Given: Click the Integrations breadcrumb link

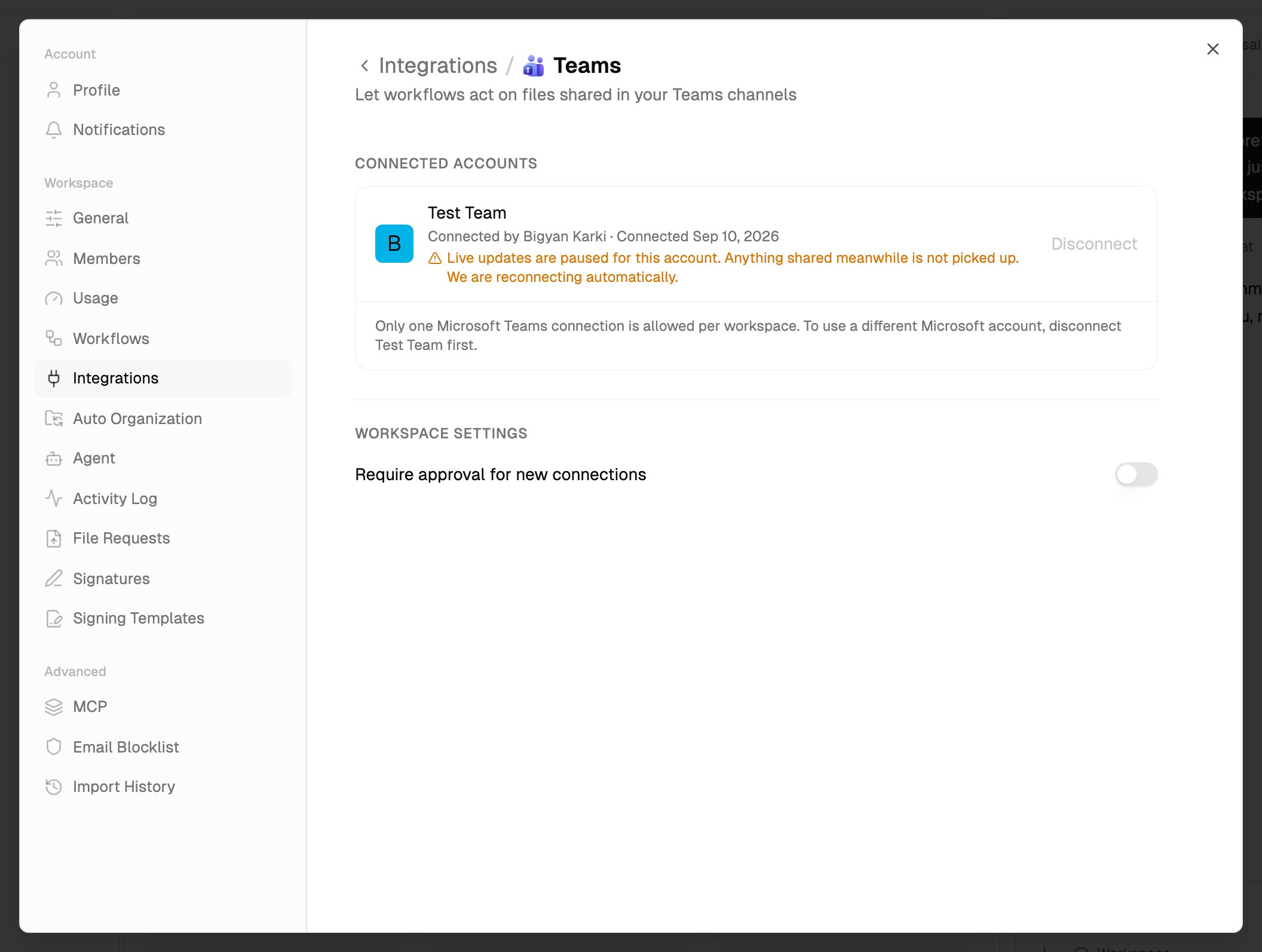Looking at the screenshot, I should tap(438, 66).
